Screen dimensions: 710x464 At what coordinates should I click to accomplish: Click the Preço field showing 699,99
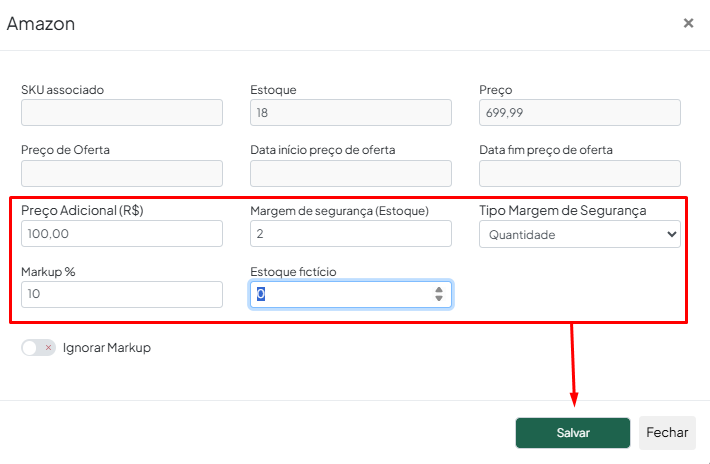[x=580, y=113]
